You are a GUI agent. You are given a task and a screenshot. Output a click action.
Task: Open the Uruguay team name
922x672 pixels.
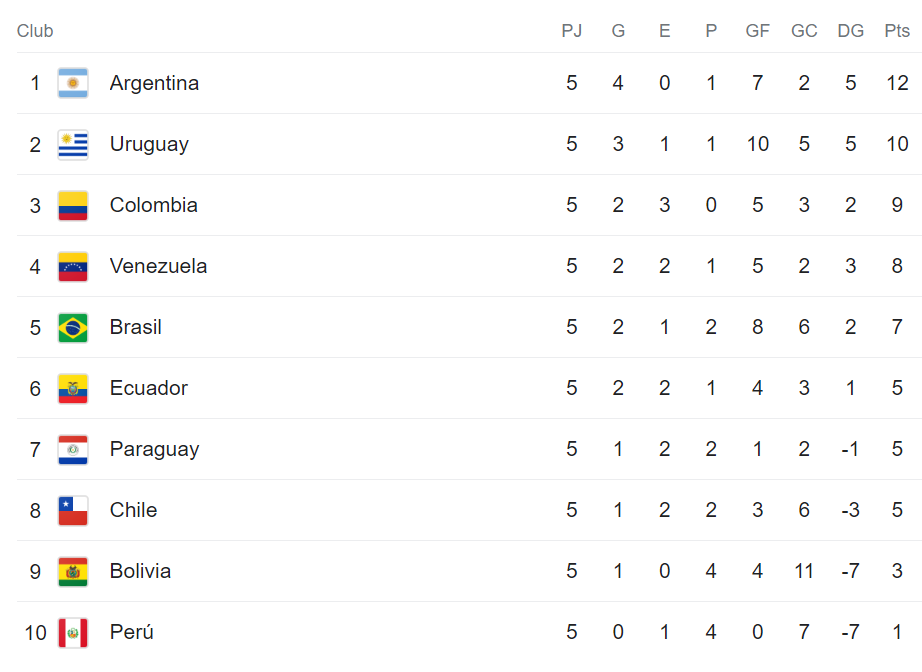149,144
